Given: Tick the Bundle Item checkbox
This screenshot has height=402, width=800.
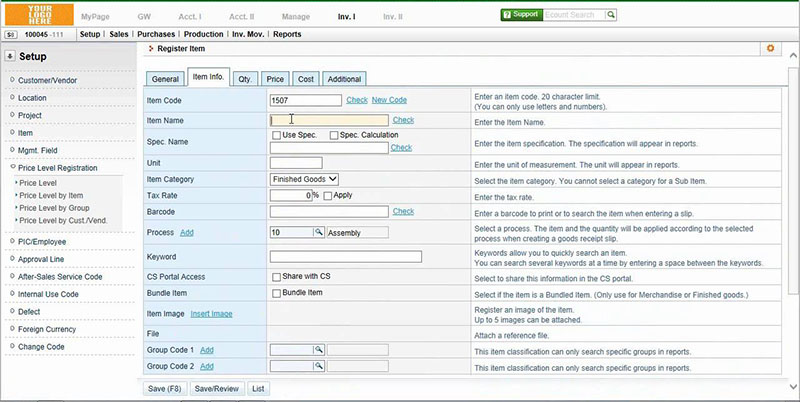Looking at the screenshot, I should tap(277, 293).
